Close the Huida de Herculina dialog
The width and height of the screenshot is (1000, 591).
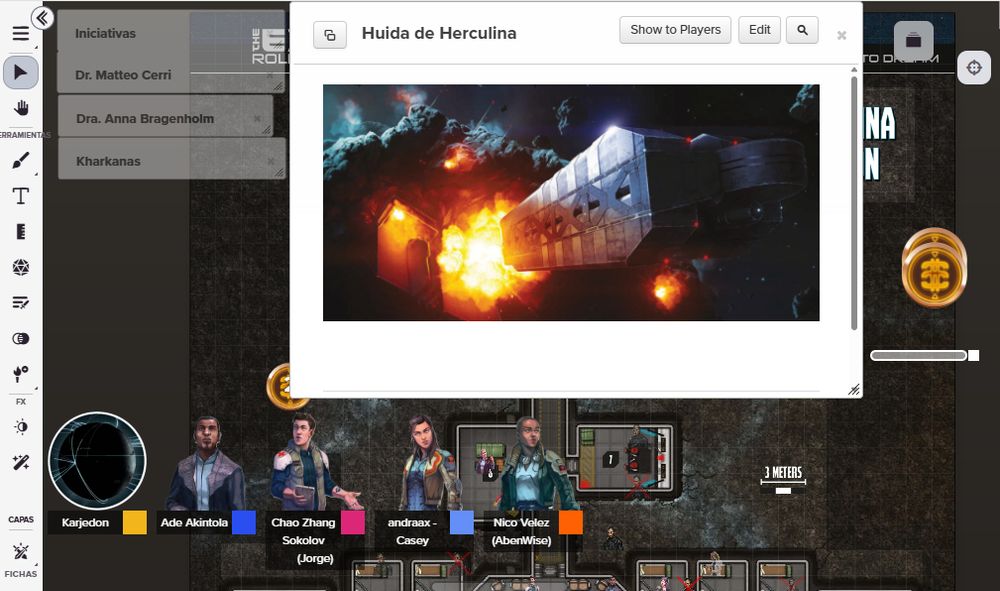click(x=841, y=35)
